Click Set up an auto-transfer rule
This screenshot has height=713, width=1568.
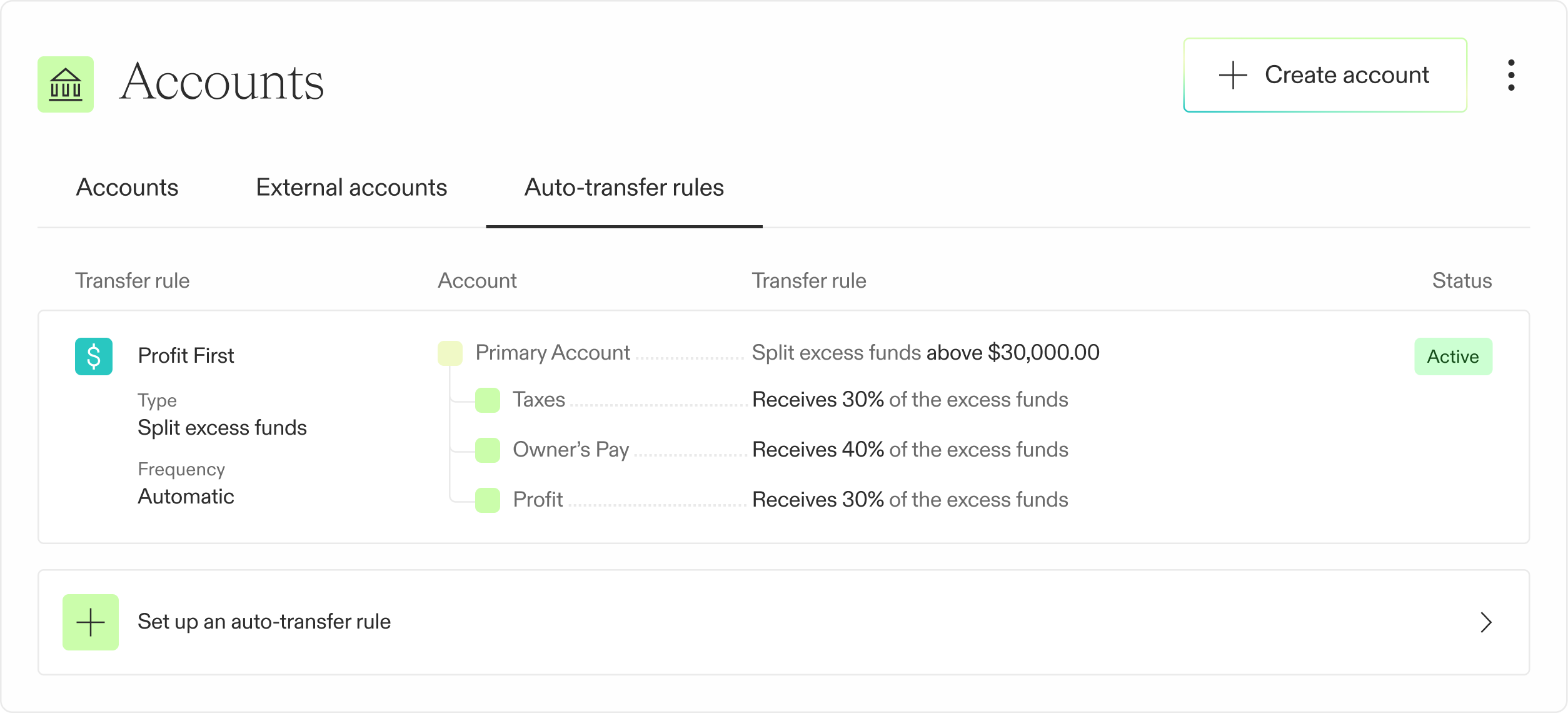click(264, 622)
